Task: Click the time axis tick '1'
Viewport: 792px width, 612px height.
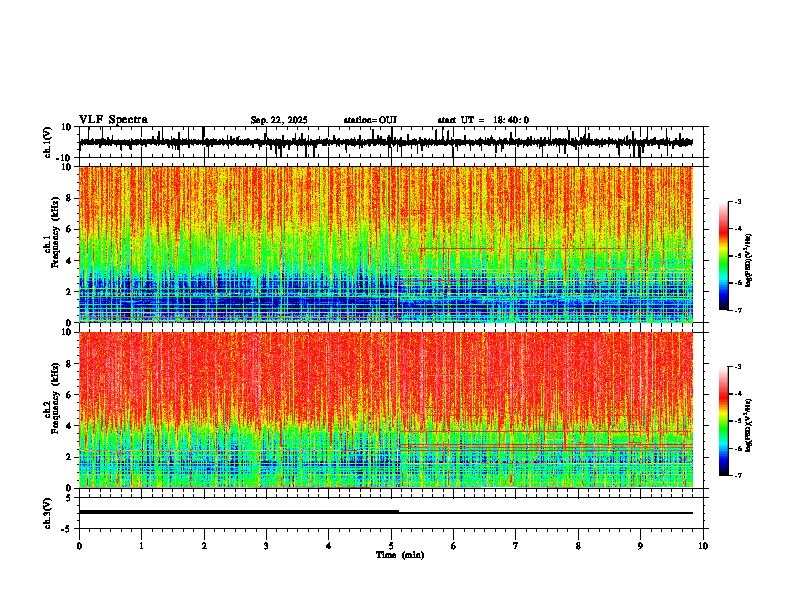Action: coord(141,546)
